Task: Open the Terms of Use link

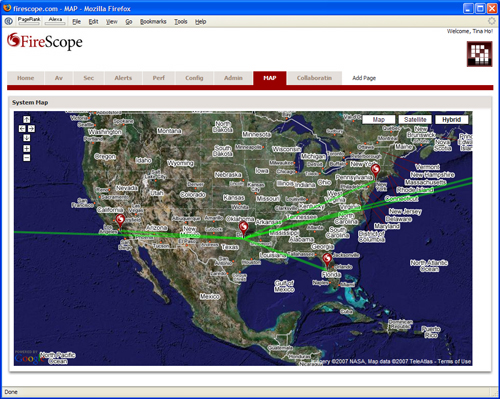Action: [454, 361]
